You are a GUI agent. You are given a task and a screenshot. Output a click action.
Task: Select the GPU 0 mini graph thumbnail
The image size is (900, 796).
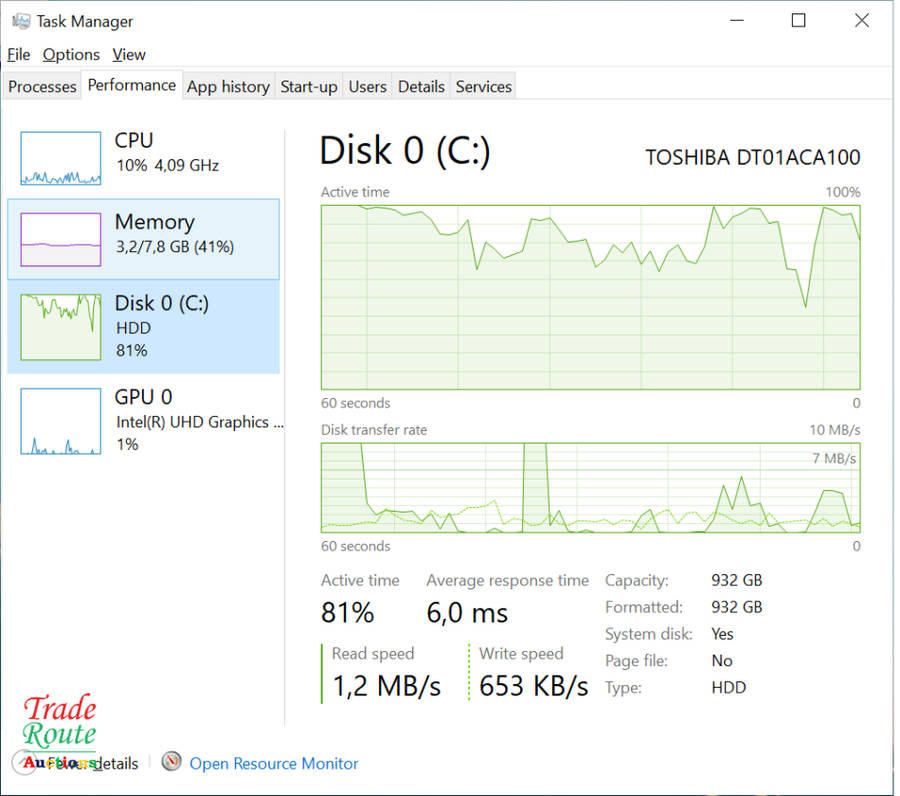61,421
